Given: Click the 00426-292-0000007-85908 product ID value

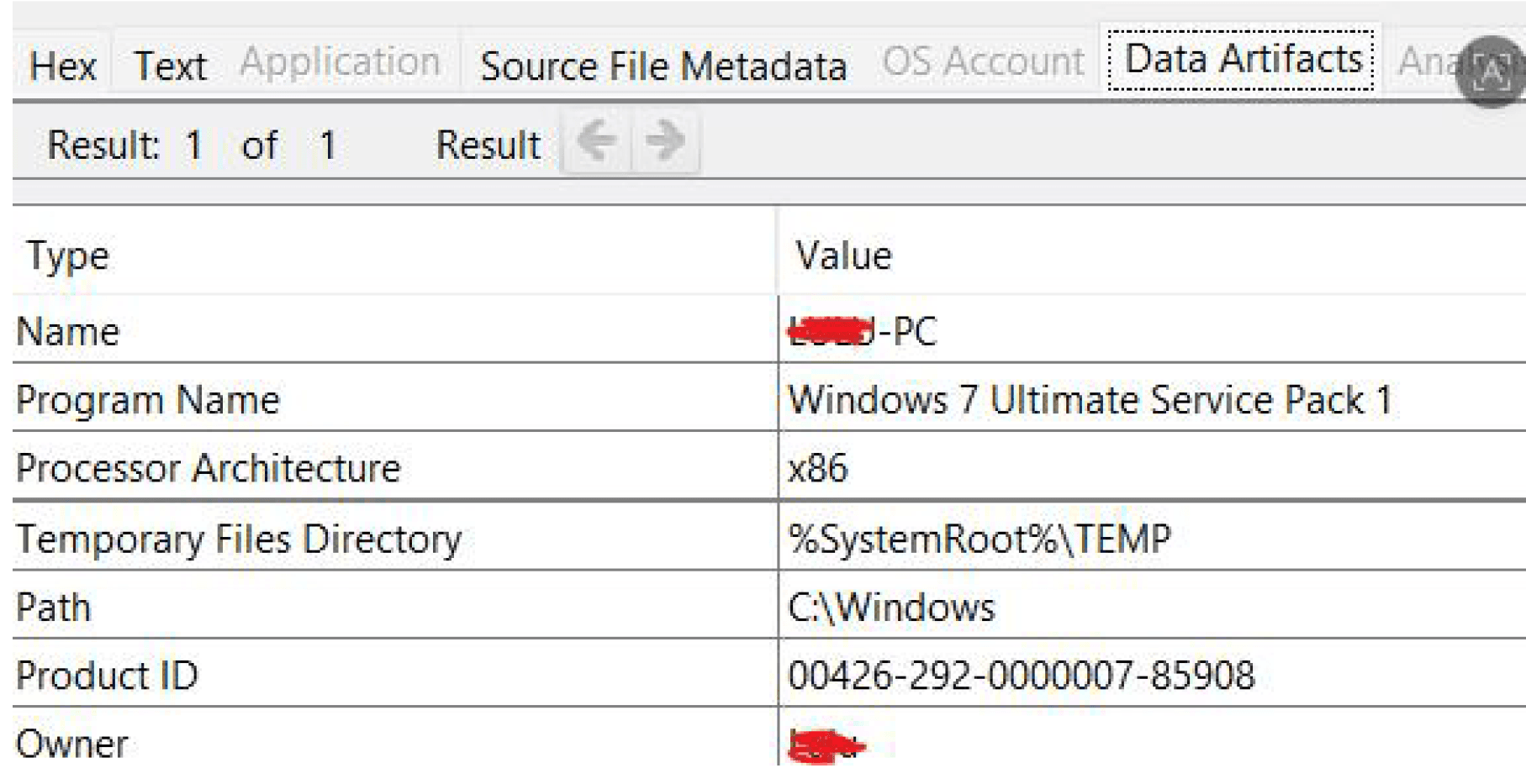Looking at the screenshot, I should click(x=1021, y=676).
